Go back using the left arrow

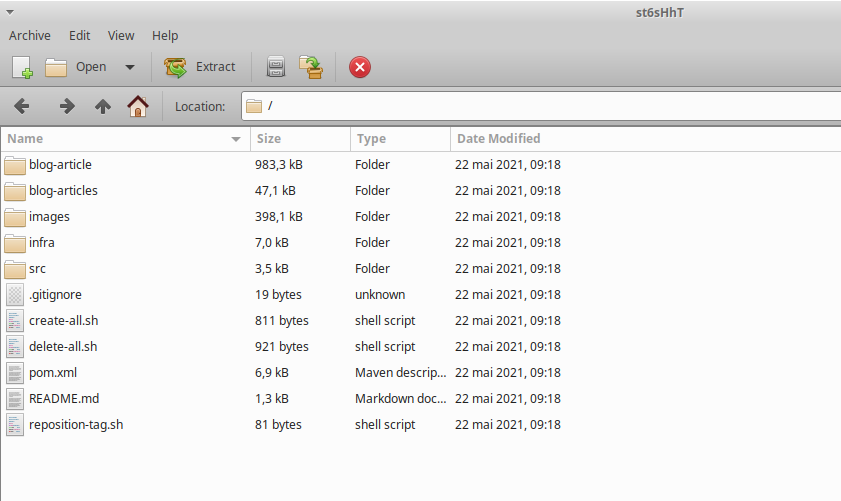tap(22, 106)
